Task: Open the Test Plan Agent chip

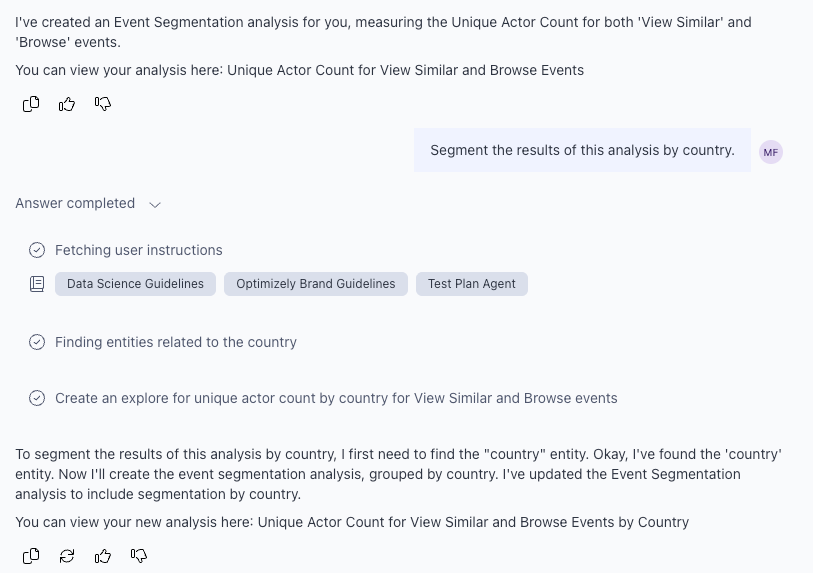Action: (471, 284)
